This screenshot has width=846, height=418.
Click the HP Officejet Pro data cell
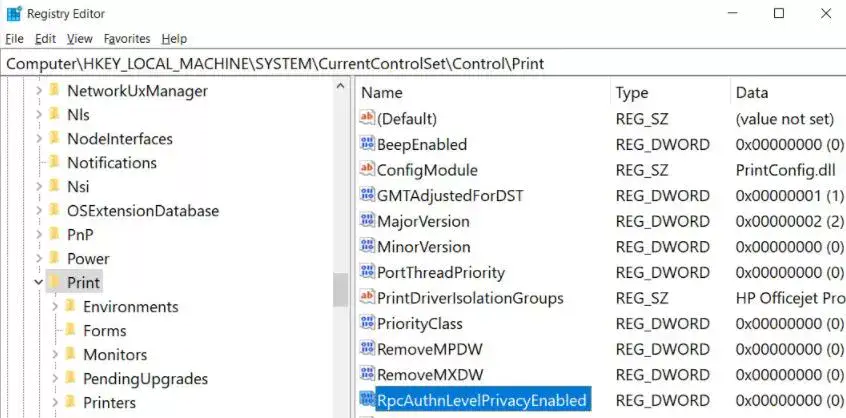point(790,298)
